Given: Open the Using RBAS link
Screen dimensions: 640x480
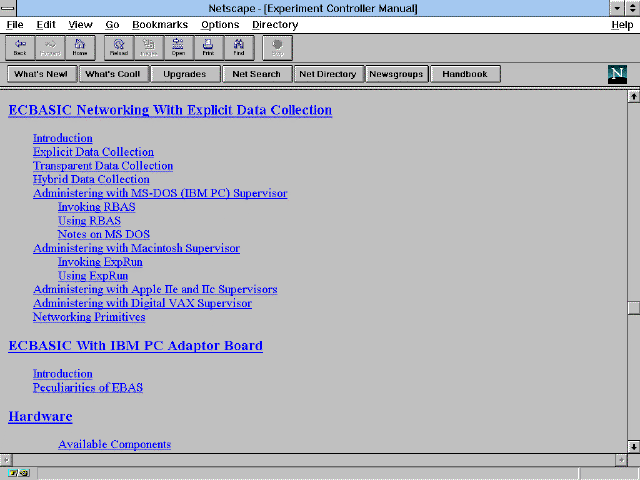Looking at the screenshot, I should [89, 221].
